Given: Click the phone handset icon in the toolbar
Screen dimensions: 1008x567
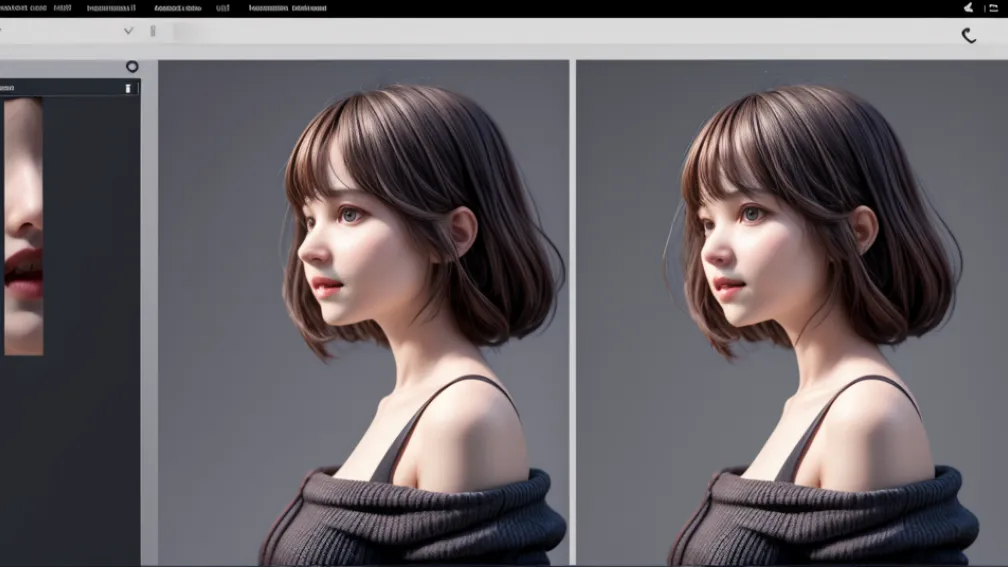Looking at the screenshot, I should pyautogui.click(x=969, y=35).
